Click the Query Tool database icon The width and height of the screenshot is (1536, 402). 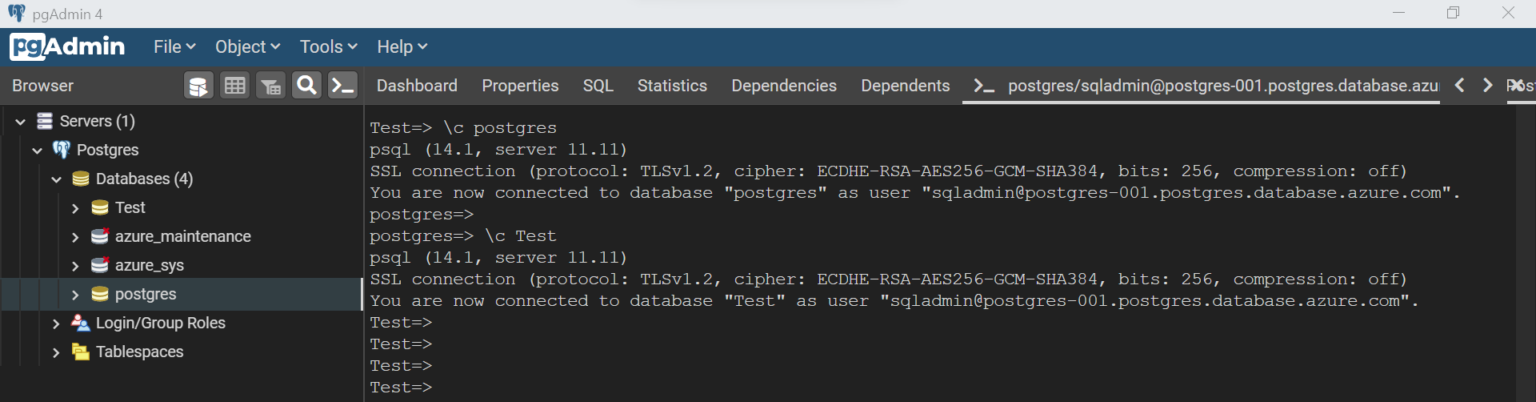coord(199,86)
